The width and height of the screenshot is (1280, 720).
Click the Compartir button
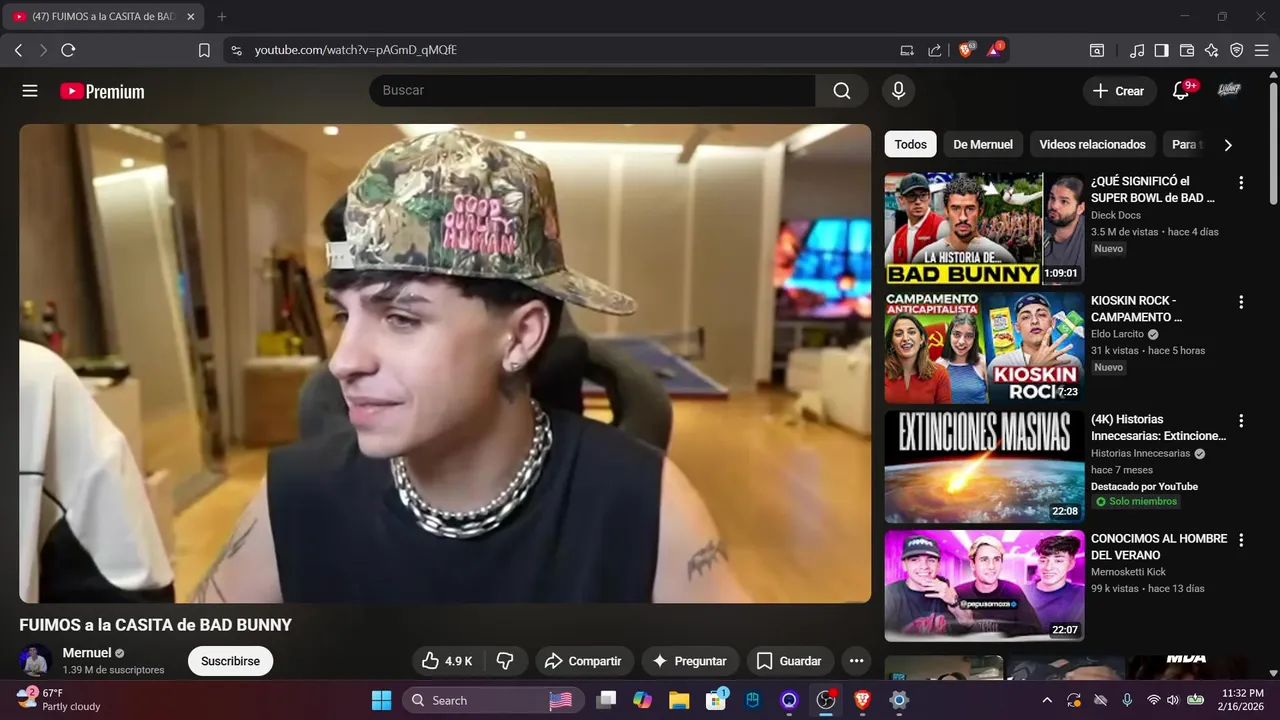[x=584, y=661]
